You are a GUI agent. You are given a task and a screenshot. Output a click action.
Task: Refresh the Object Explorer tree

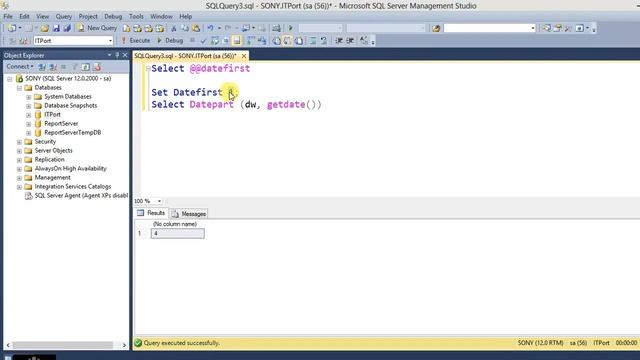coord(86,67)
